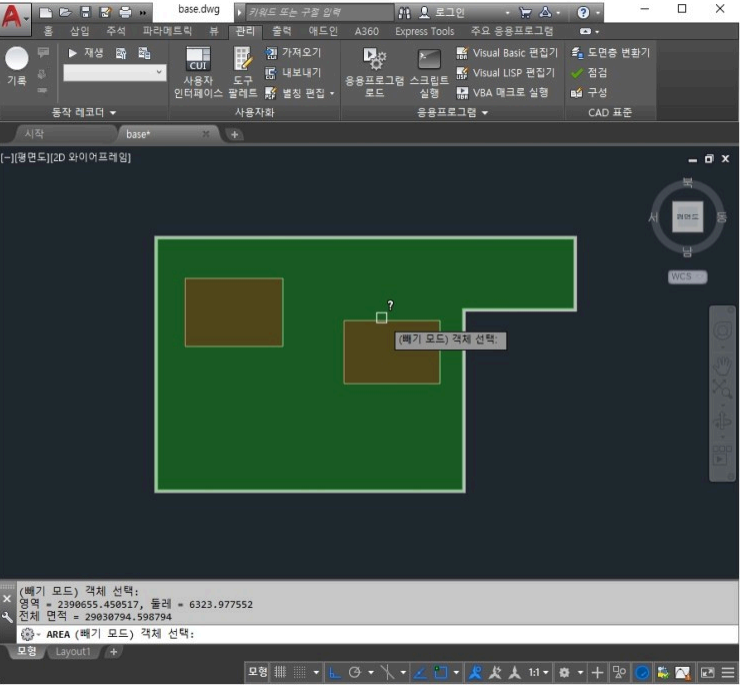Open the dropdown arrow next to Help

(597, 13)
